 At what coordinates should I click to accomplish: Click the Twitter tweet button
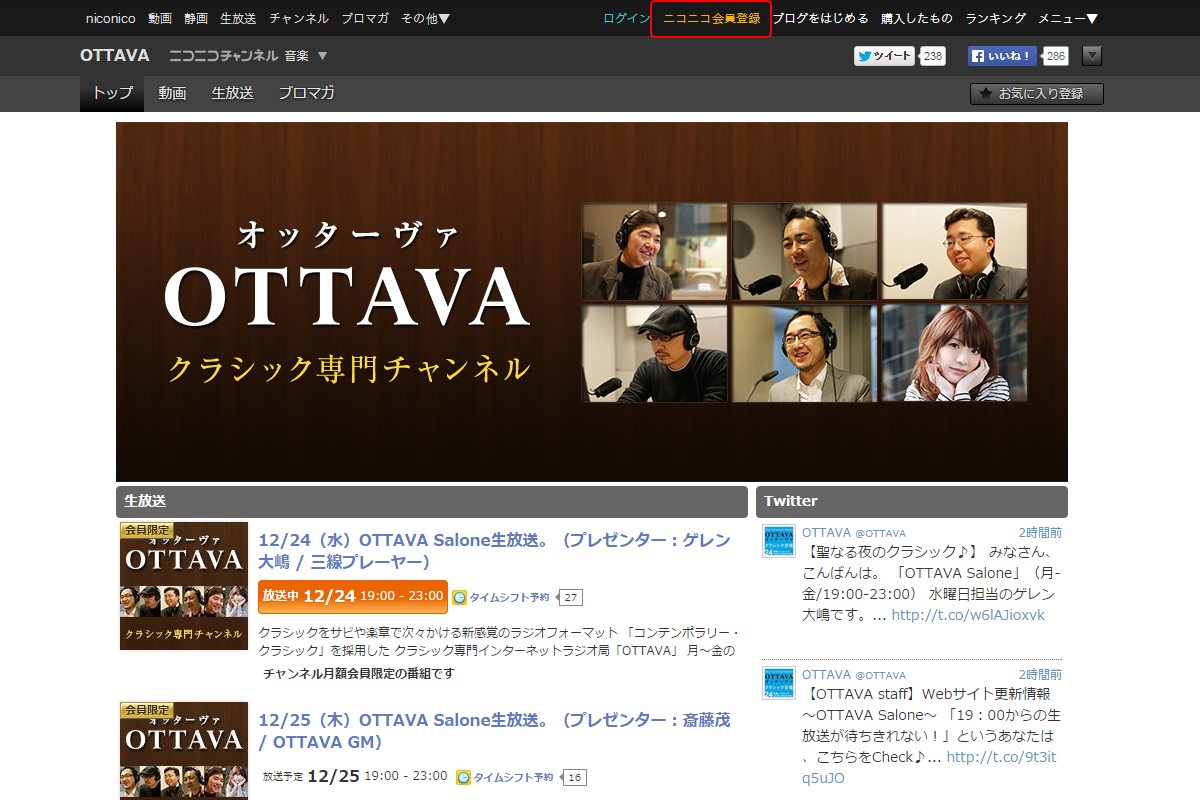coord(884,56)
